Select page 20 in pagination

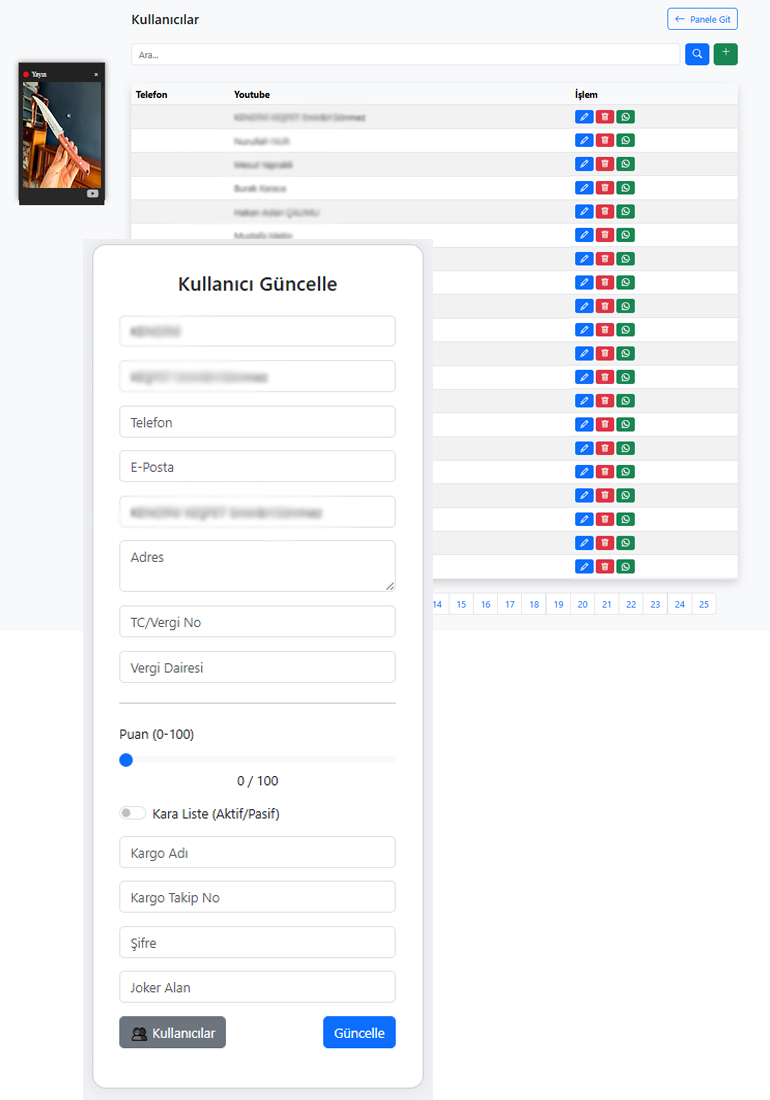[582, 604]
